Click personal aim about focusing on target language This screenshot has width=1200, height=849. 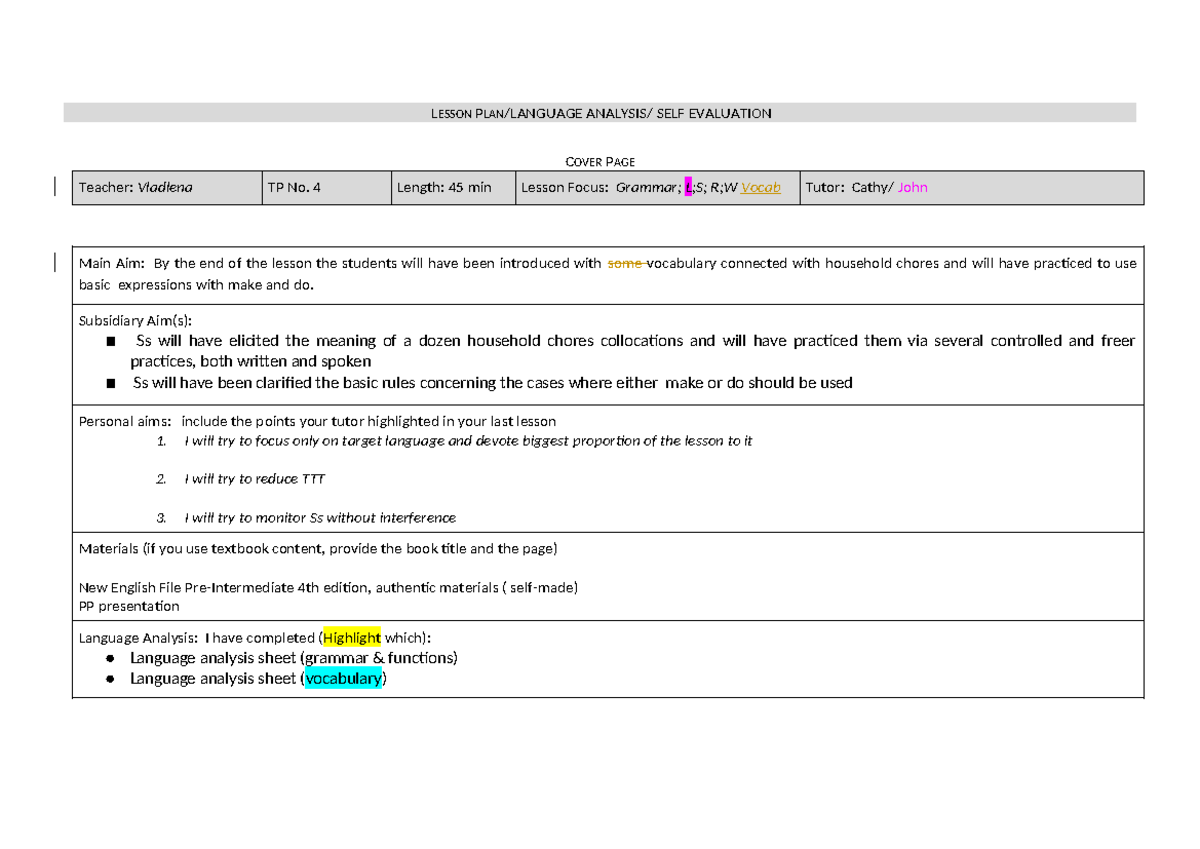click(x=468, y=440)
